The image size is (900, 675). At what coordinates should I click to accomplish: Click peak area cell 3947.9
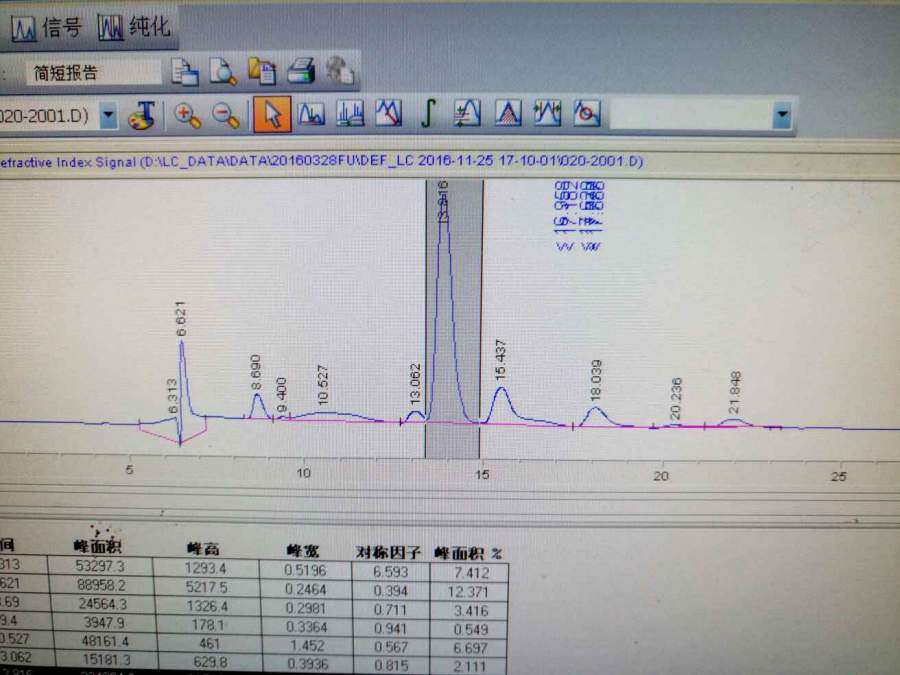[x=104, y=622]
